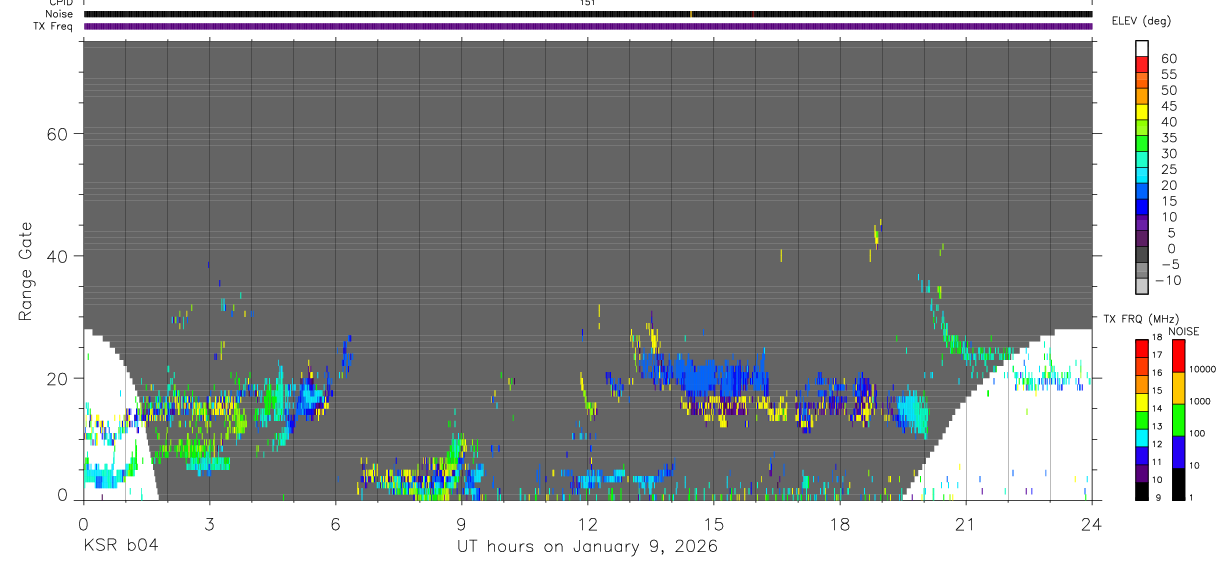Click the white top elevation legend block
Screen dimensions: 1228x567
click(x=1142, y=48)
